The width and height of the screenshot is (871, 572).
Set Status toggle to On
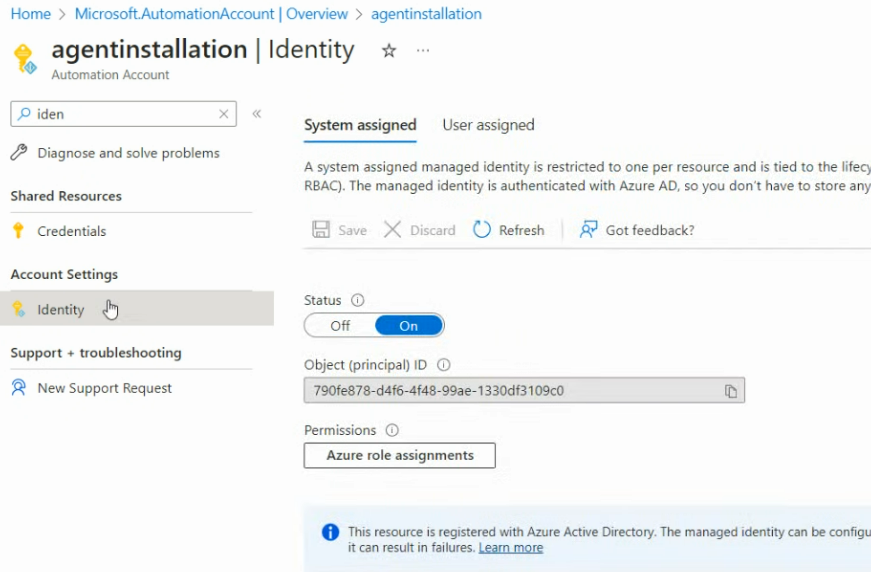coord(409,326)
